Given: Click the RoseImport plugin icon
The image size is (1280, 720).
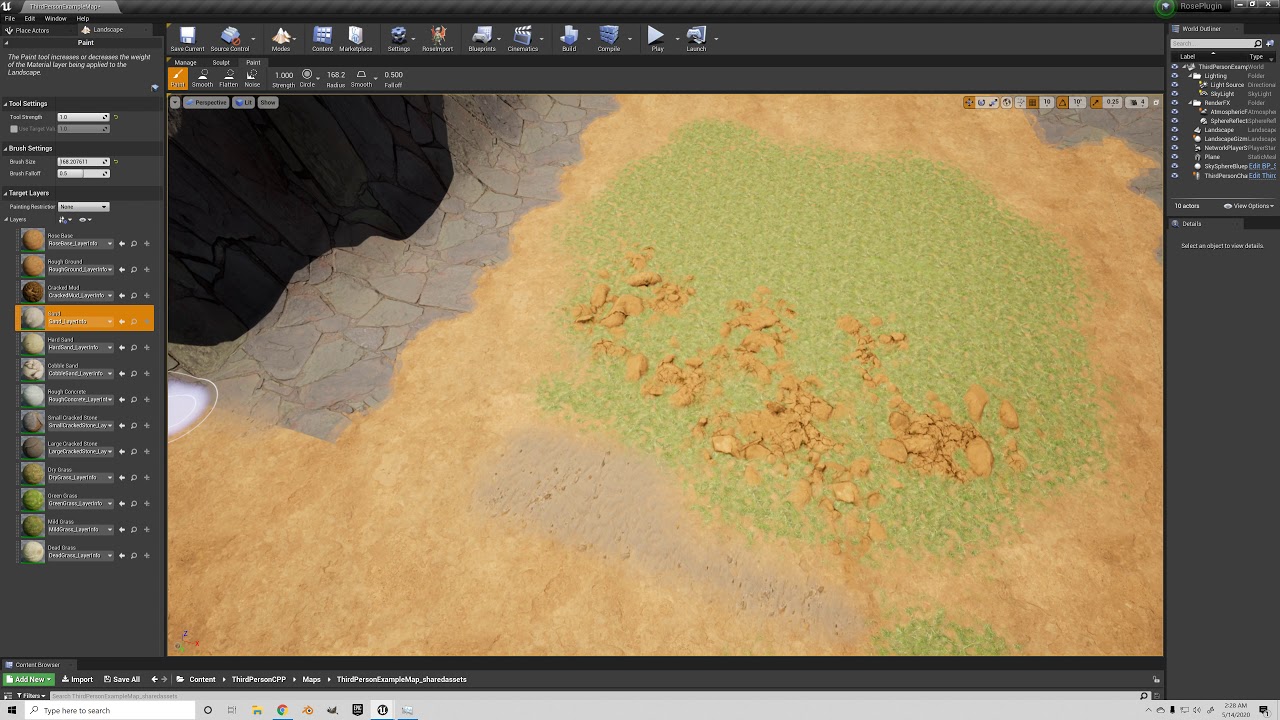Looking at the screenshot, I should 438,39.
